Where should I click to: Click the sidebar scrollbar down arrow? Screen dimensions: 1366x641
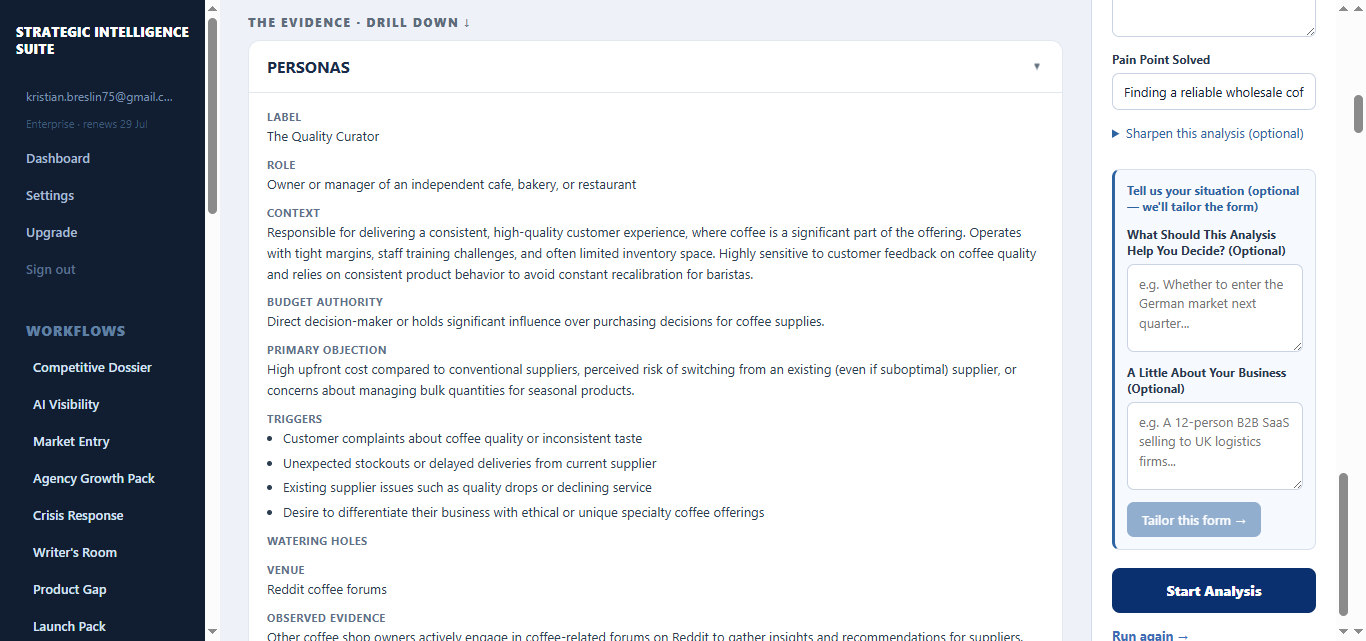[212, 632]
